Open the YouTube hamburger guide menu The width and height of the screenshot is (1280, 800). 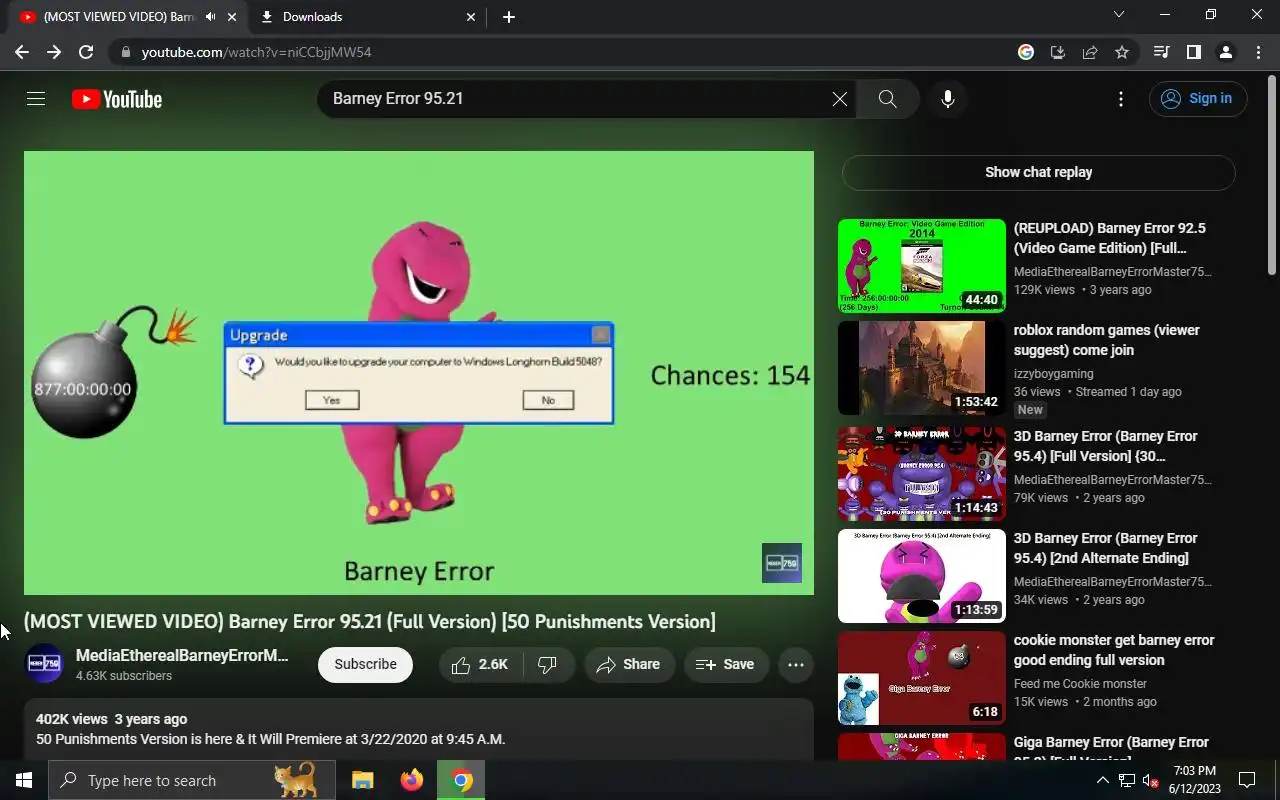tap(36, 99)
